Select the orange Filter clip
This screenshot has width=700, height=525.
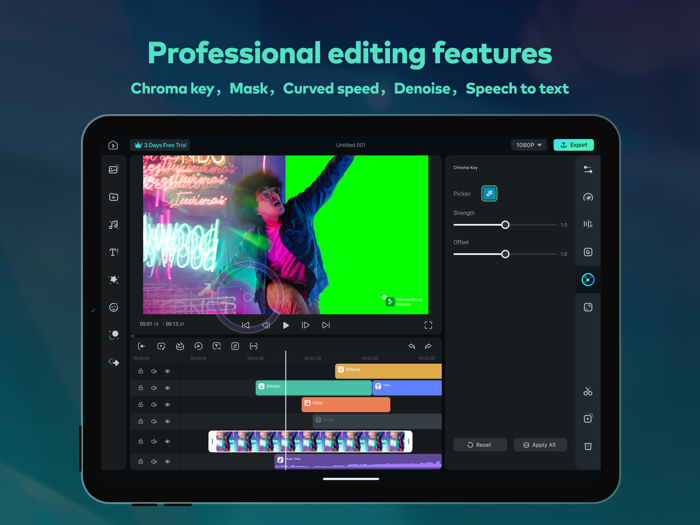point(346,404)
